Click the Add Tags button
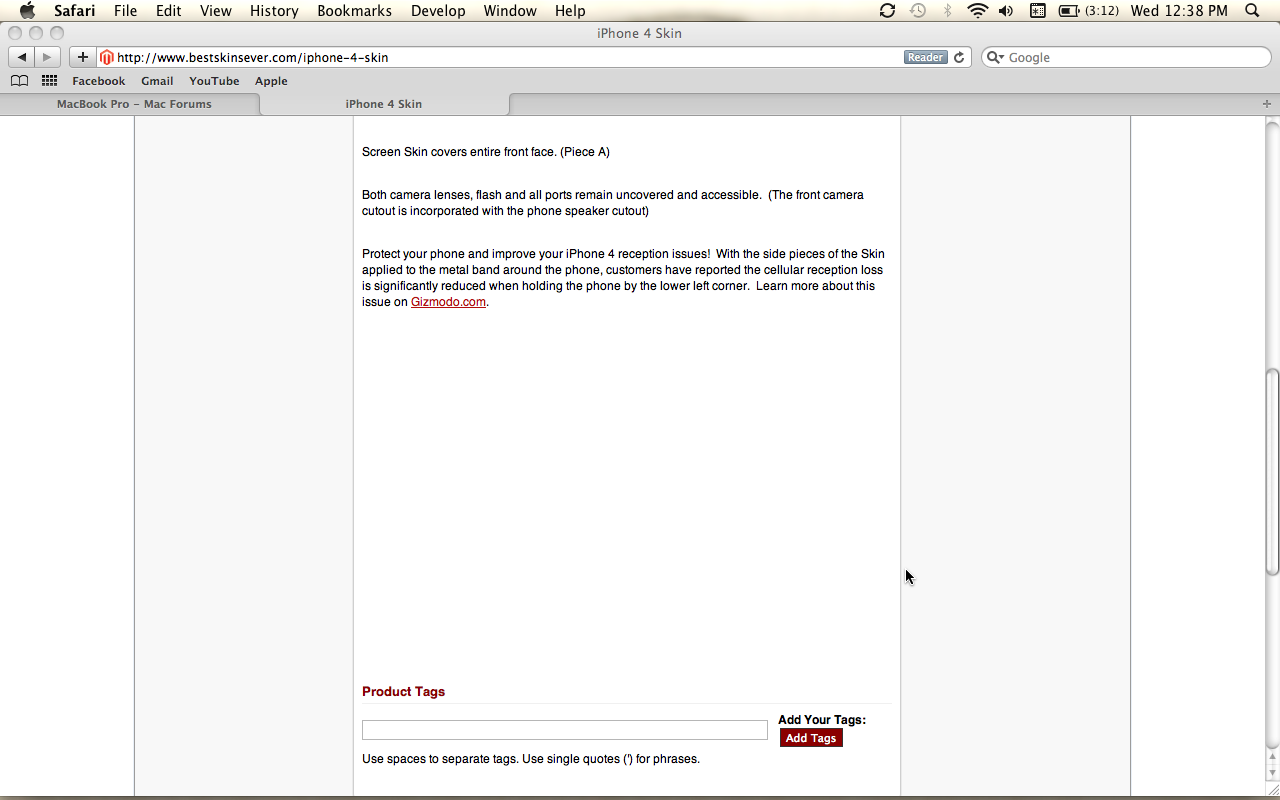This screenshot has width=1280, height=800. [811, 738]
